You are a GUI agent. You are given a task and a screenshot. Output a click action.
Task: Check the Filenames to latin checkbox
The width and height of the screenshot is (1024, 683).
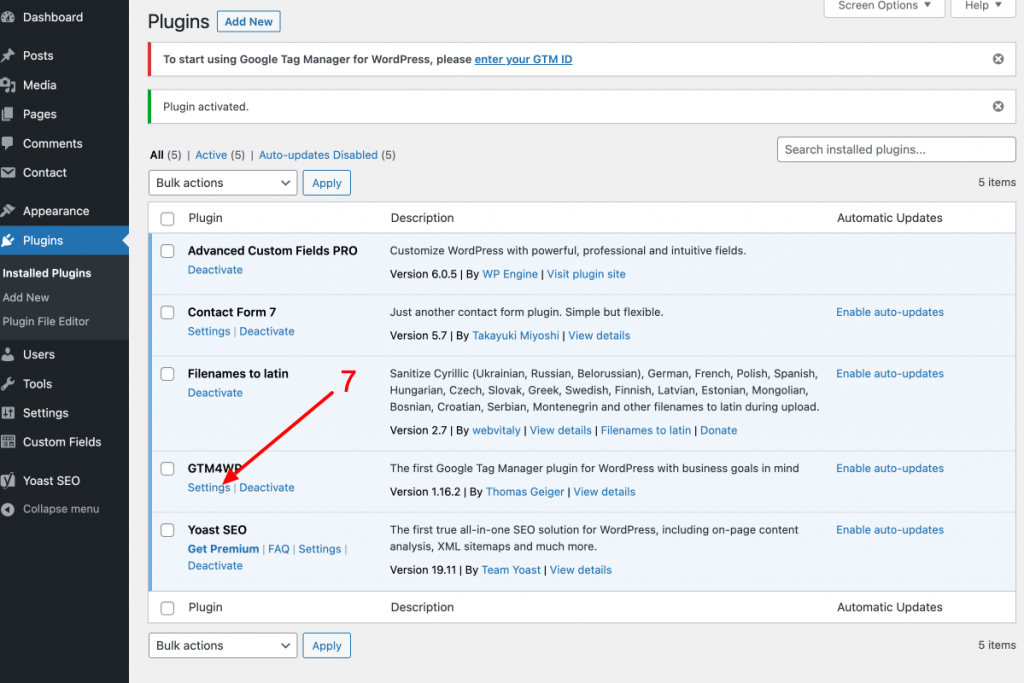(x=168, y=374)
